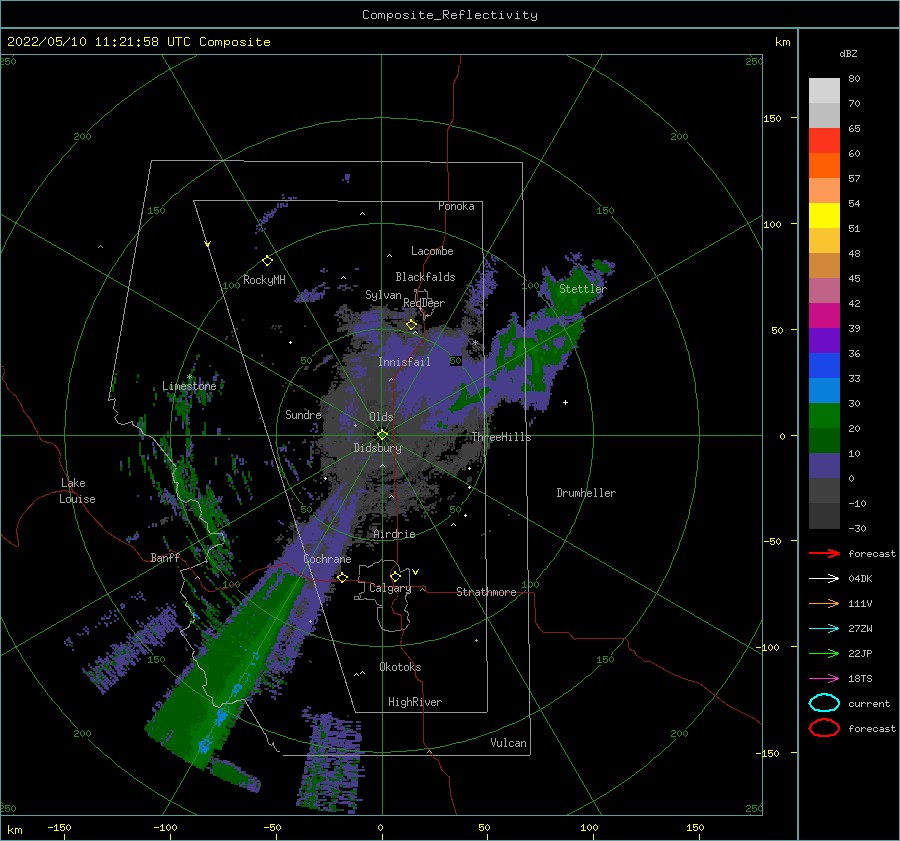Screen dimensions: 900x841
Task: Click the Lacombe city label
Action: point(432,251)
